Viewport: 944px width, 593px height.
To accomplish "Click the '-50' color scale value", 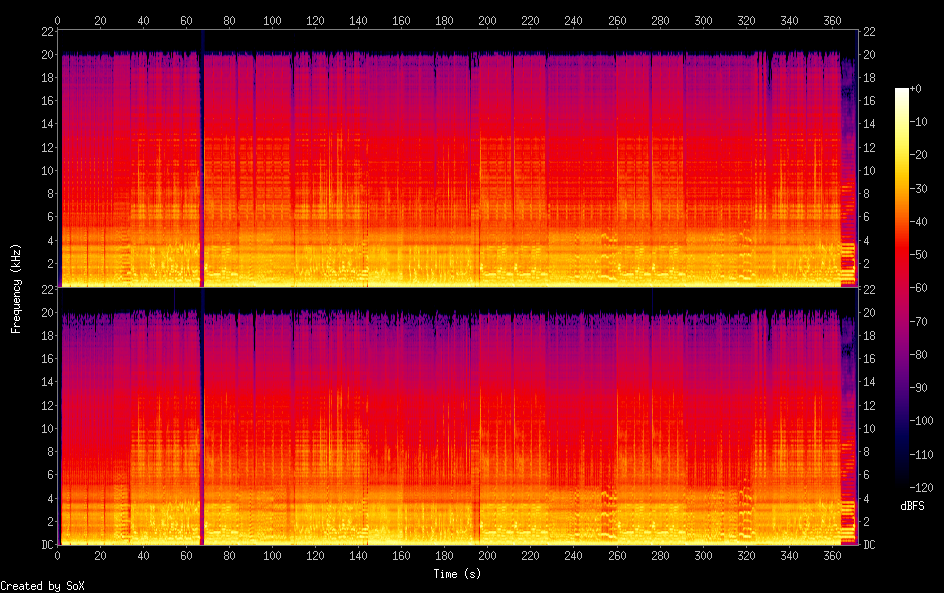I will 918,255.
